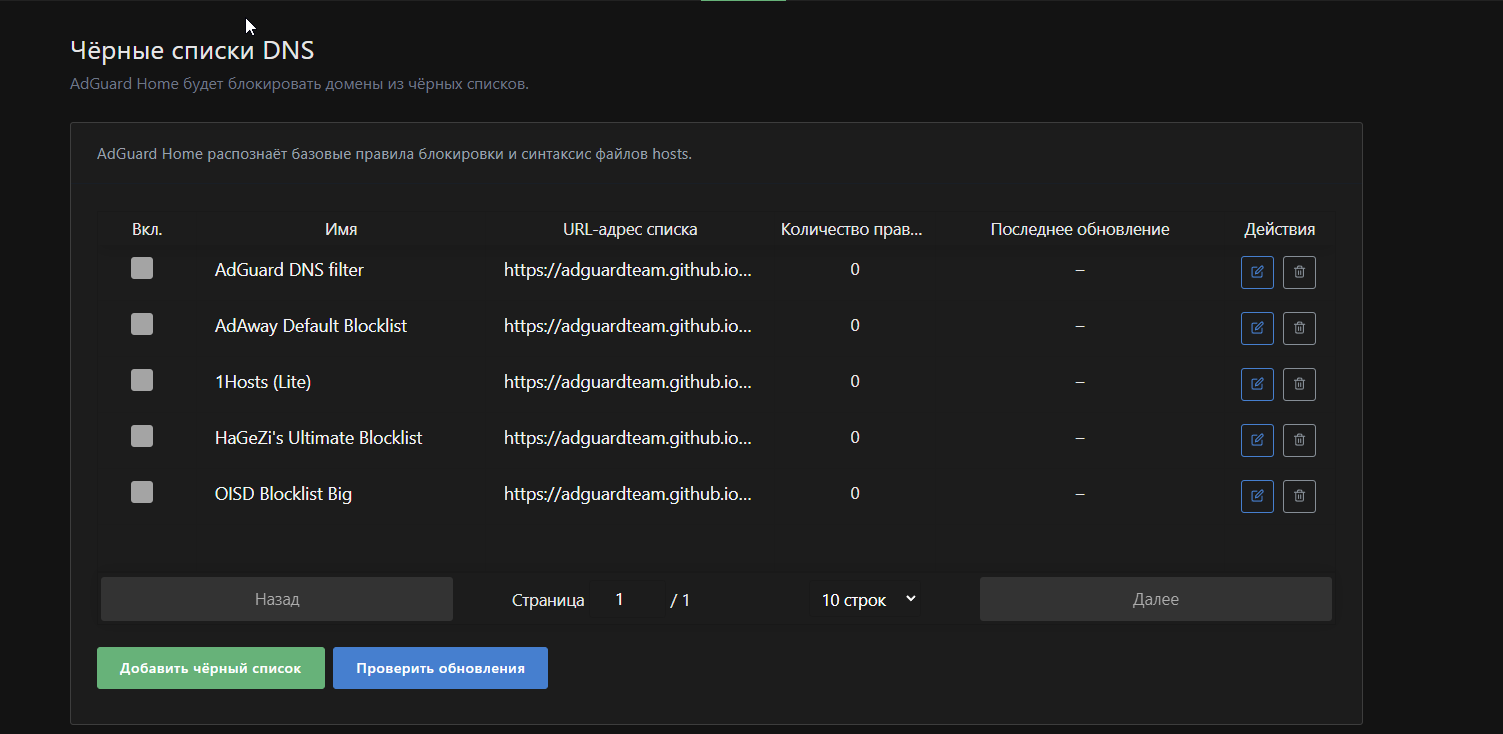Screen dimensions: 1503x734
Task: Click the green add blocklist button
Action: [x=211, y=668]
